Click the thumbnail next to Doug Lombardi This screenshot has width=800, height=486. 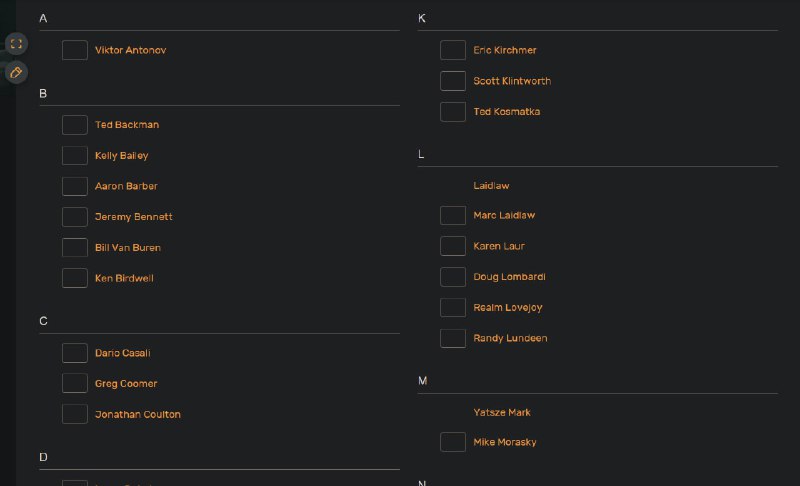(453, 277)
